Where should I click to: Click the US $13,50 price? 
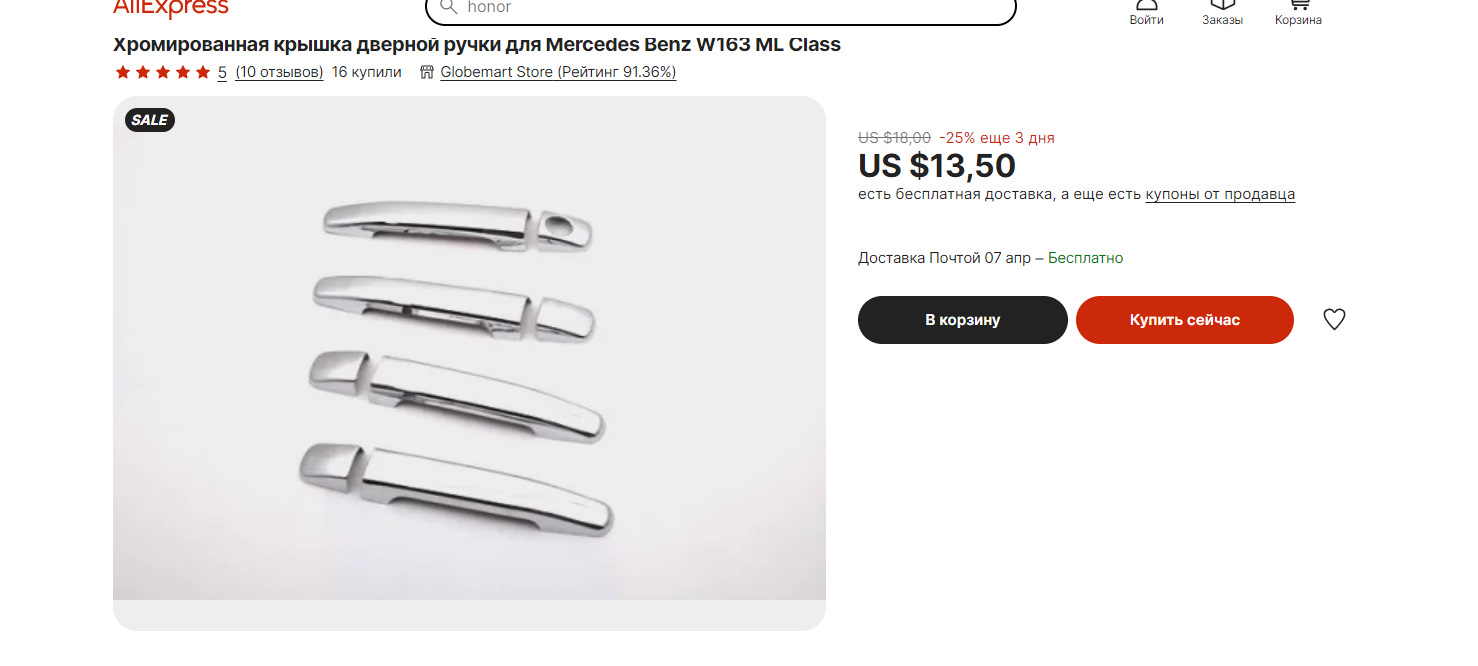937,166
